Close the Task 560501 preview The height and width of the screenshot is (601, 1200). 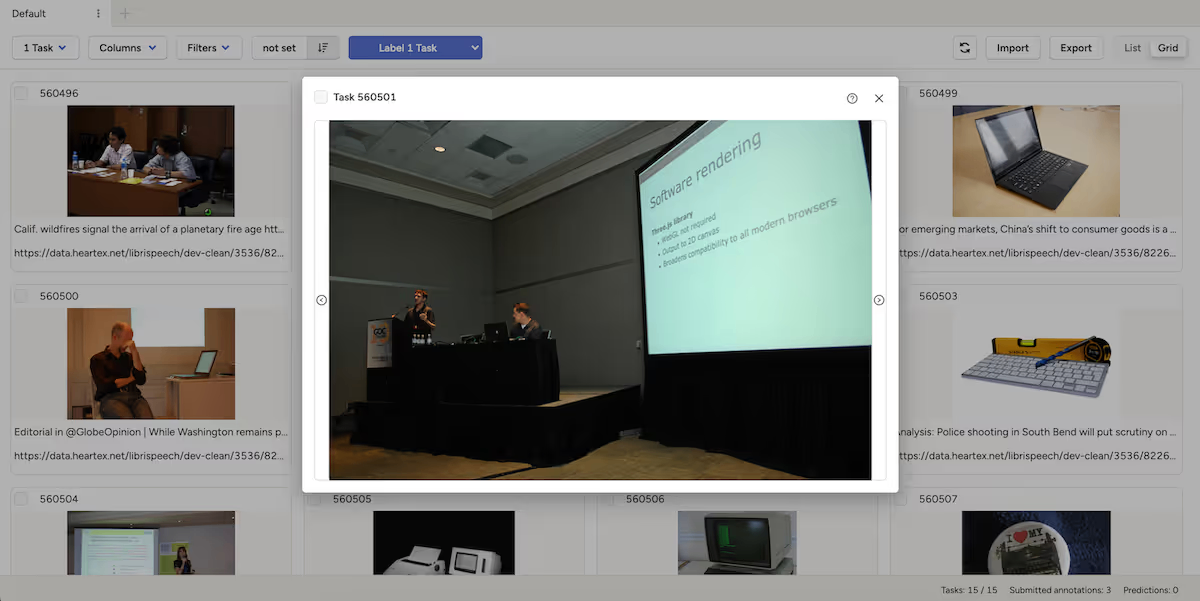coord(879,98)
